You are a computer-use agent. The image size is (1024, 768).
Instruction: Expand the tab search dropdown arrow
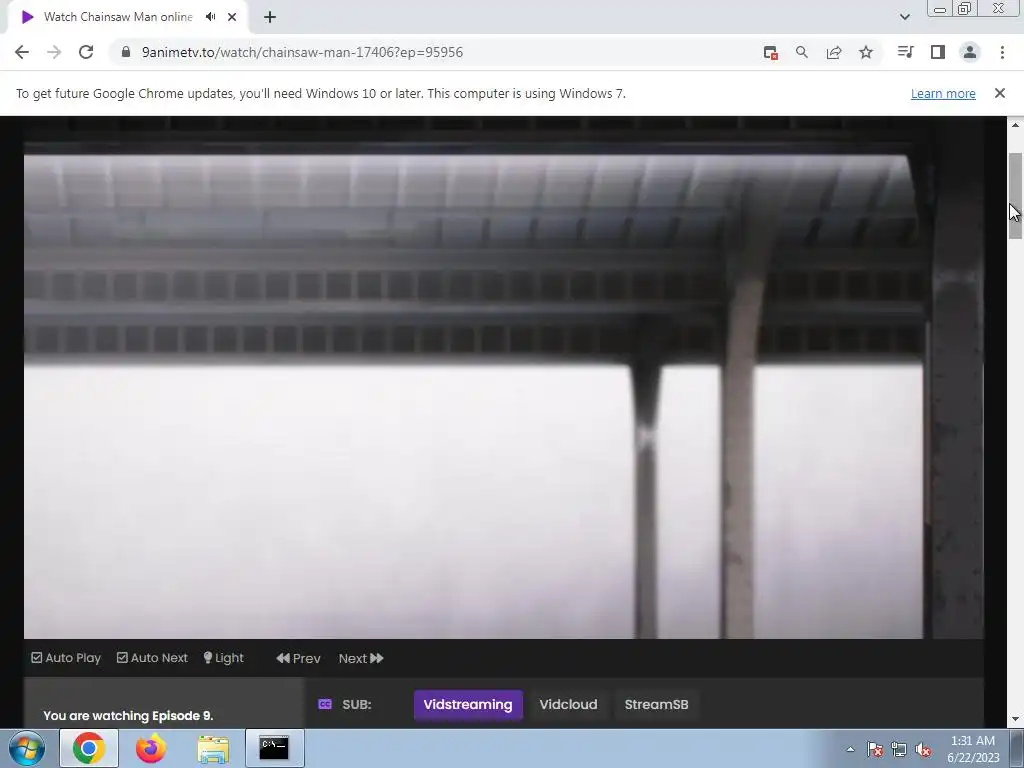point(904,17)
